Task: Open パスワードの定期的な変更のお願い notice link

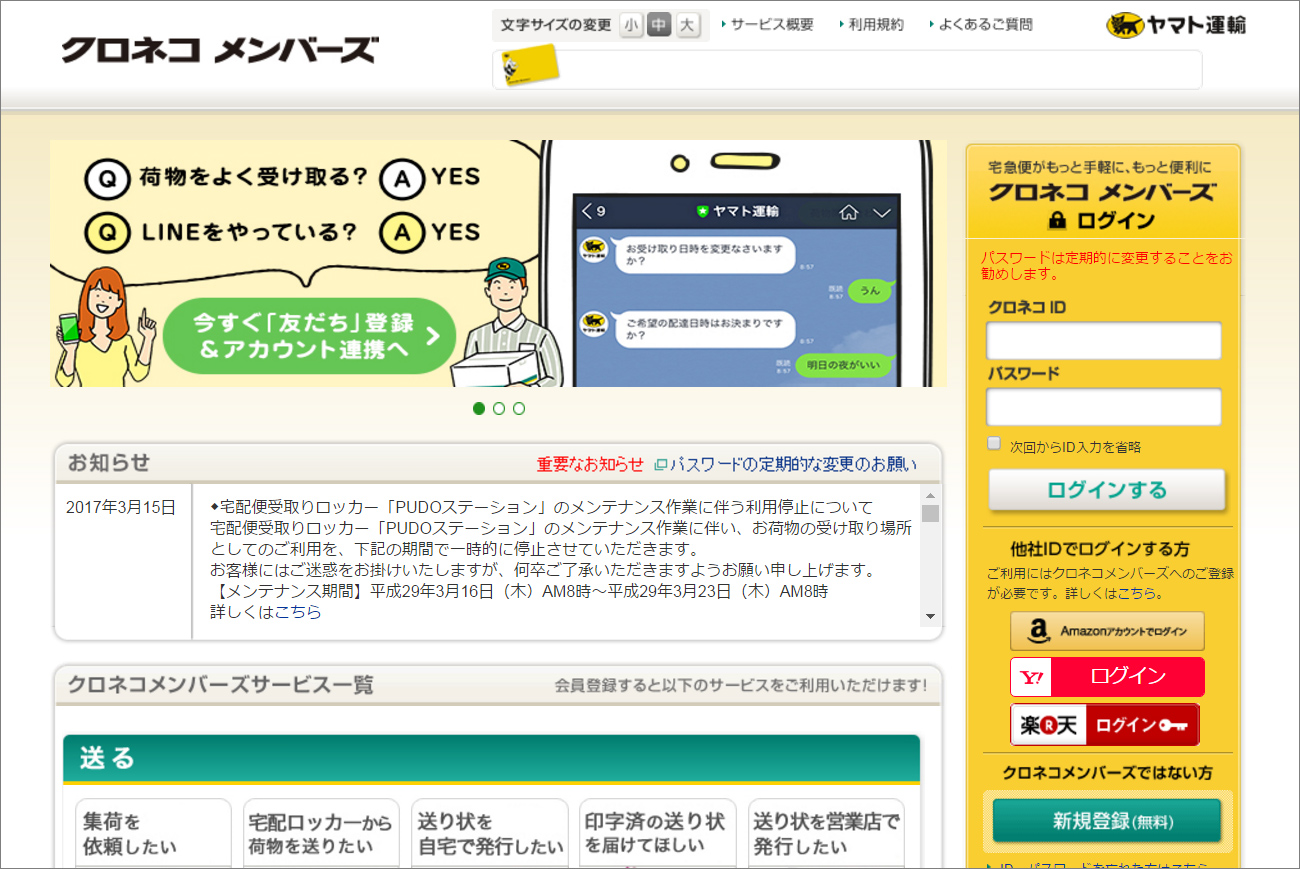Action: click(x=793, y=464)
